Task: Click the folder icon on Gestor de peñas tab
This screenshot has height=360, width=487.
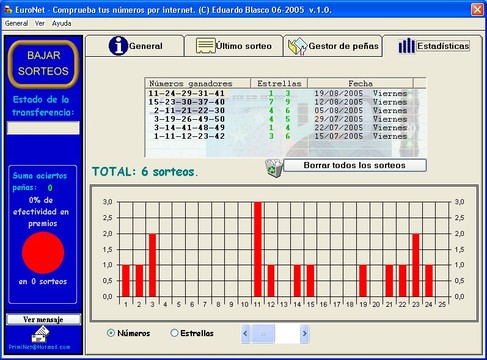Action: tap(297, 46)
